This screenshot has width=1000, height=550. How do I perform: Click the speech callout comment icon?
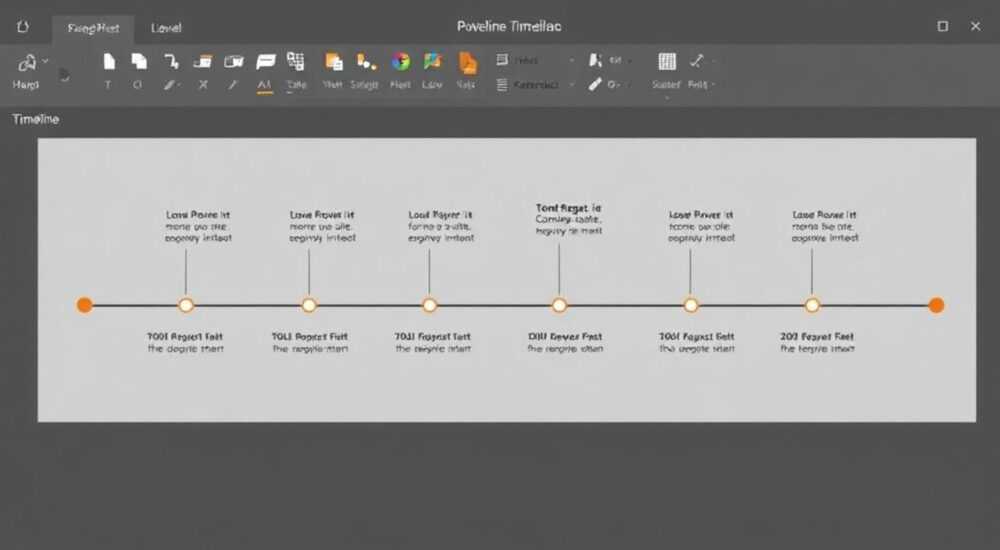265,61
